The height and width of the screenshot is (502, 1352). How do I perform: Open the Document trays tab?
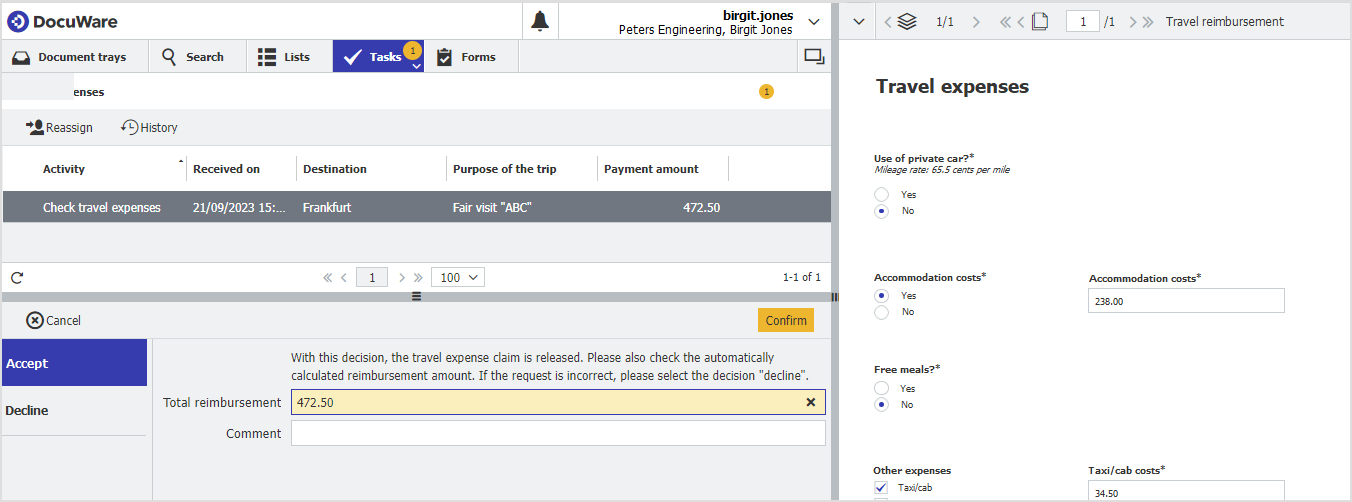[x=70, y=57]
